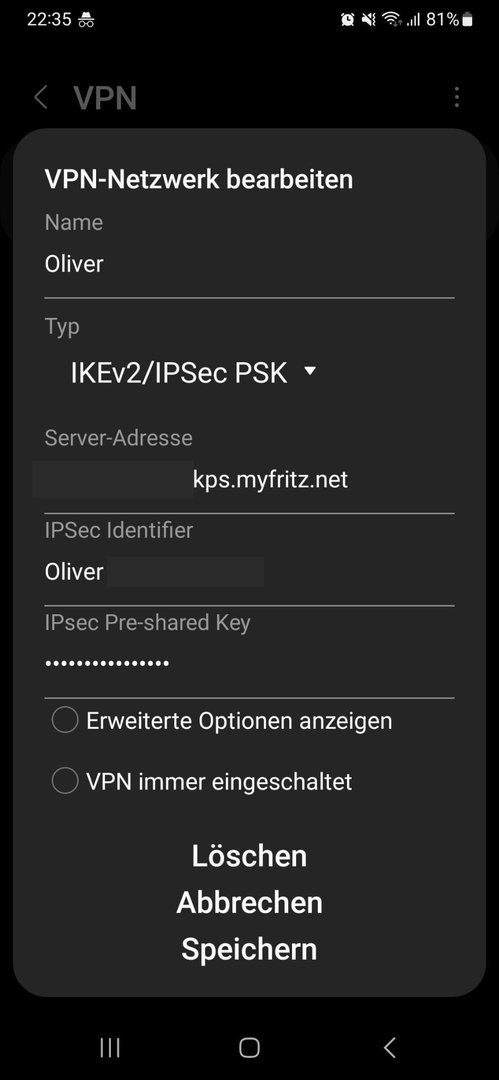Open the IKEv2/IPSec PSK type dropdown
The height and width of the screenshot is (1080, 499).
pyautogui.click(x=193, y=373)
